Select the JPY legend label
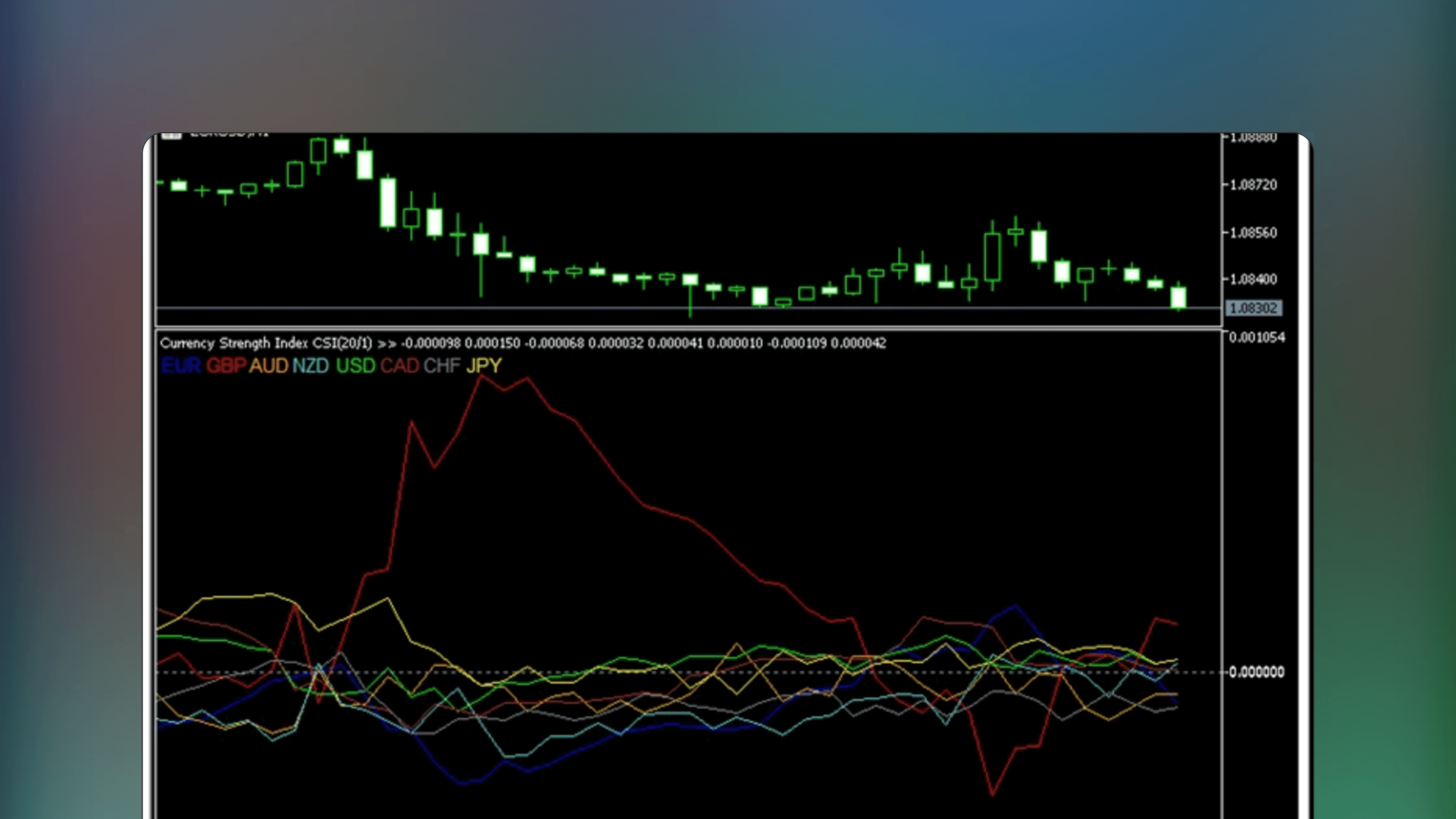Screen dimensions: 1456x819 (484, 366)
